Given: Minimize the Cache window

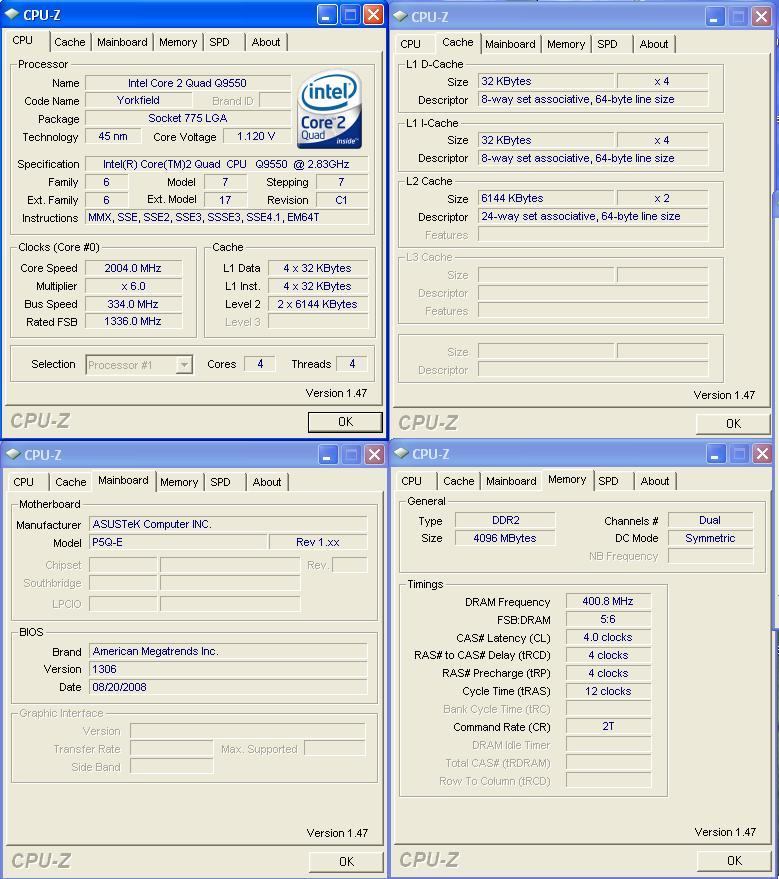Looking at the screenshot, I should 714,16.
